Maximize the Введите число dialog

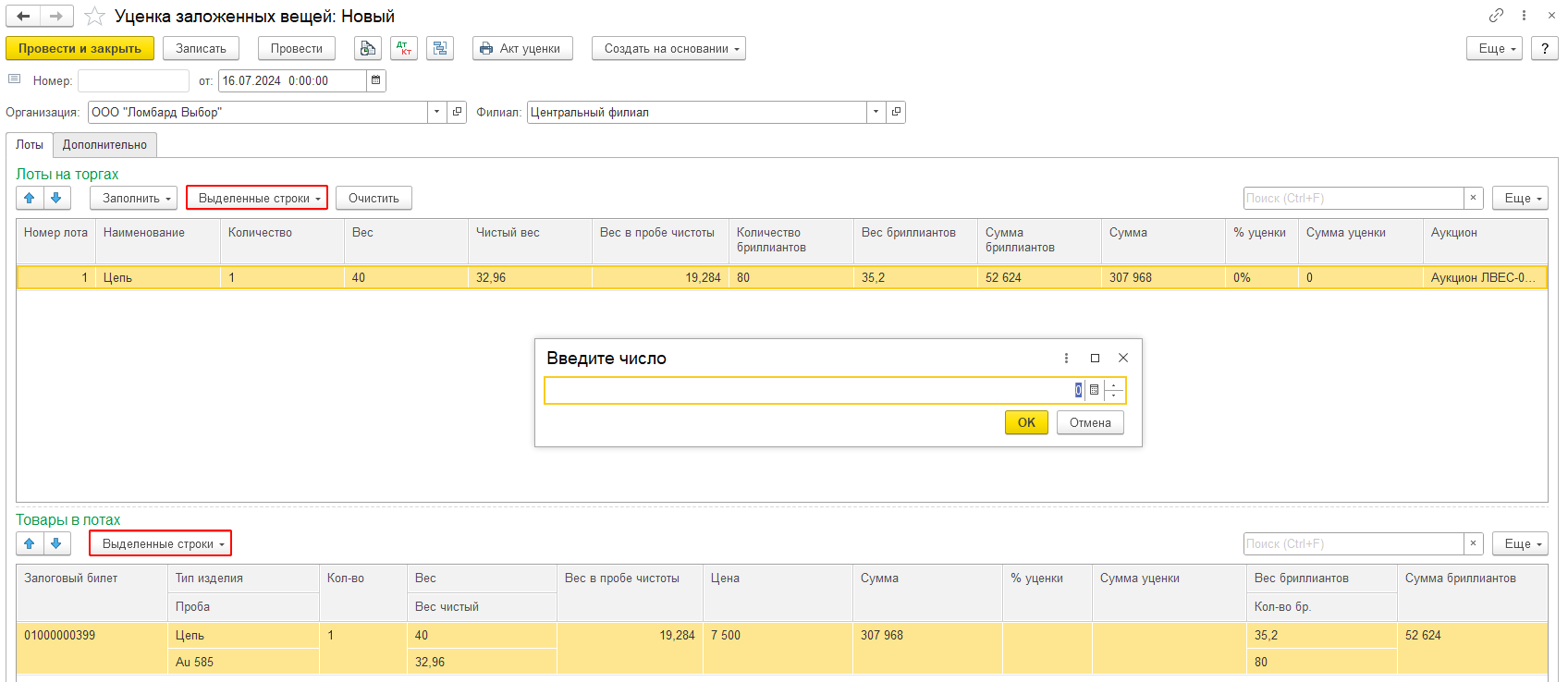tap(1095, 358)
